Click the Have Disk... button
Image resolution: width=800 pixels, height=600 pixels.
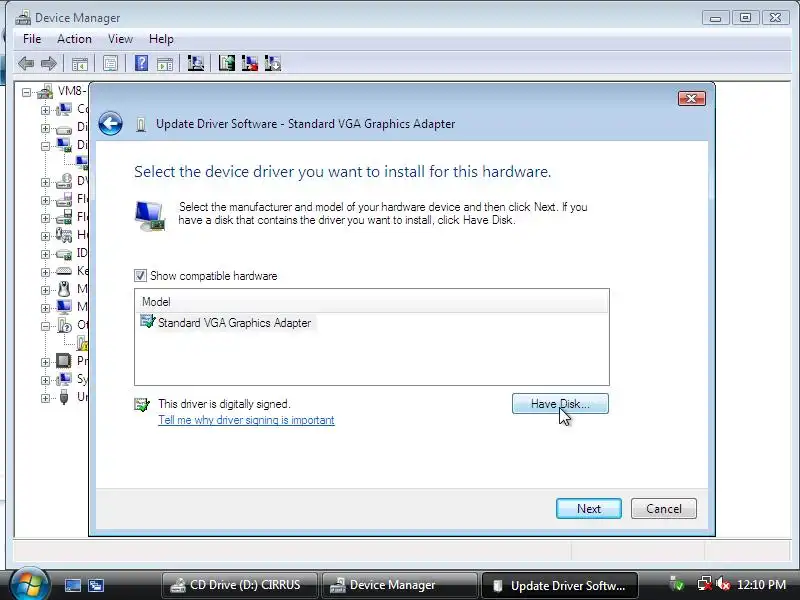[x=560, y=404]
